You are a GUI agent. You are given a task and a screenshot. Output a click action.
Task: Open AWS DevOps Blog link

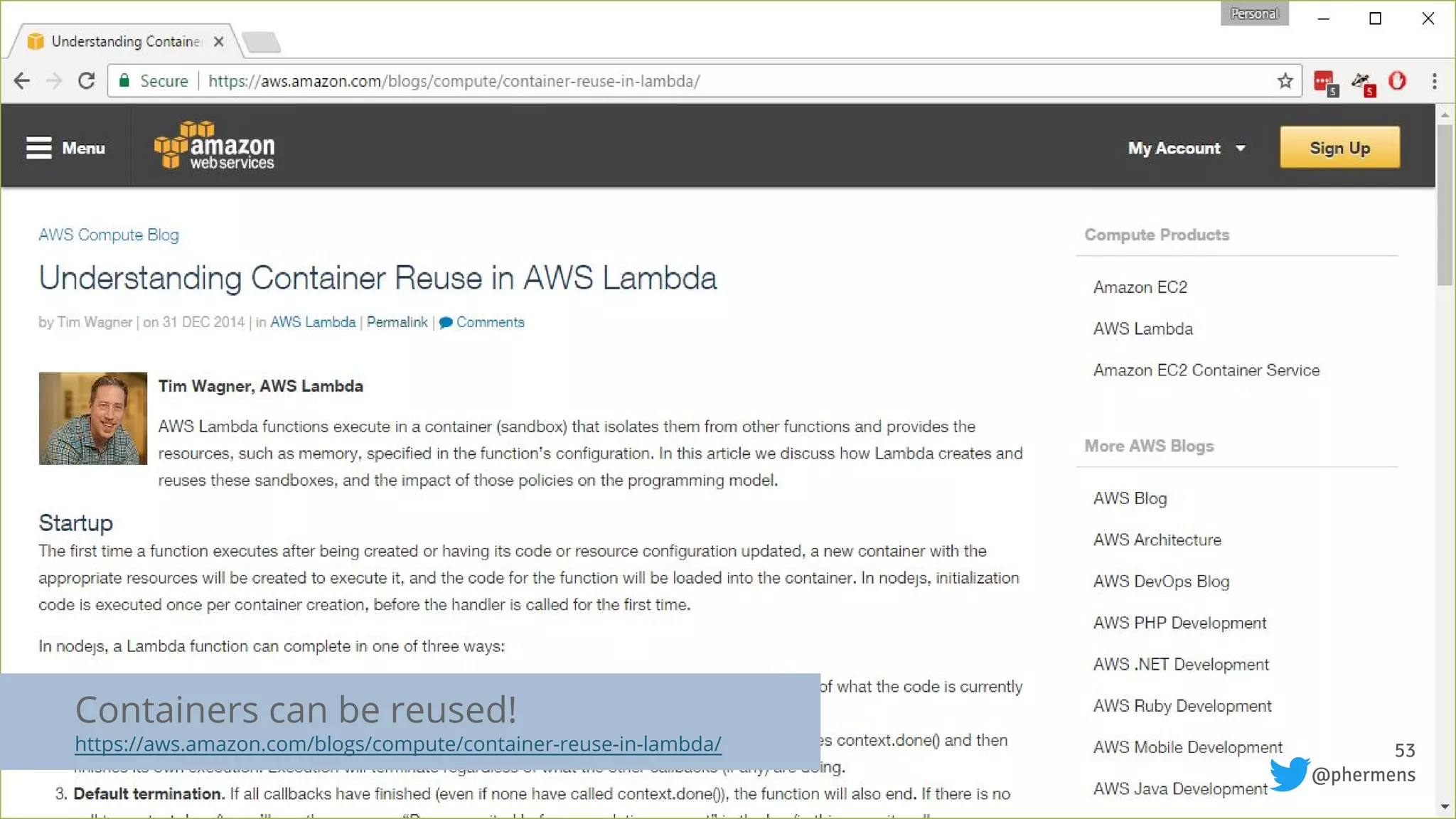point(1162,581)
